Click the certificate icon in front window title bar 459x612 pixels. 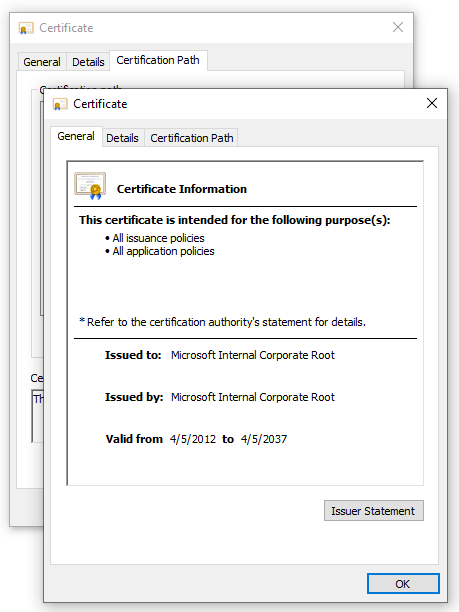[x=60, y=104]
